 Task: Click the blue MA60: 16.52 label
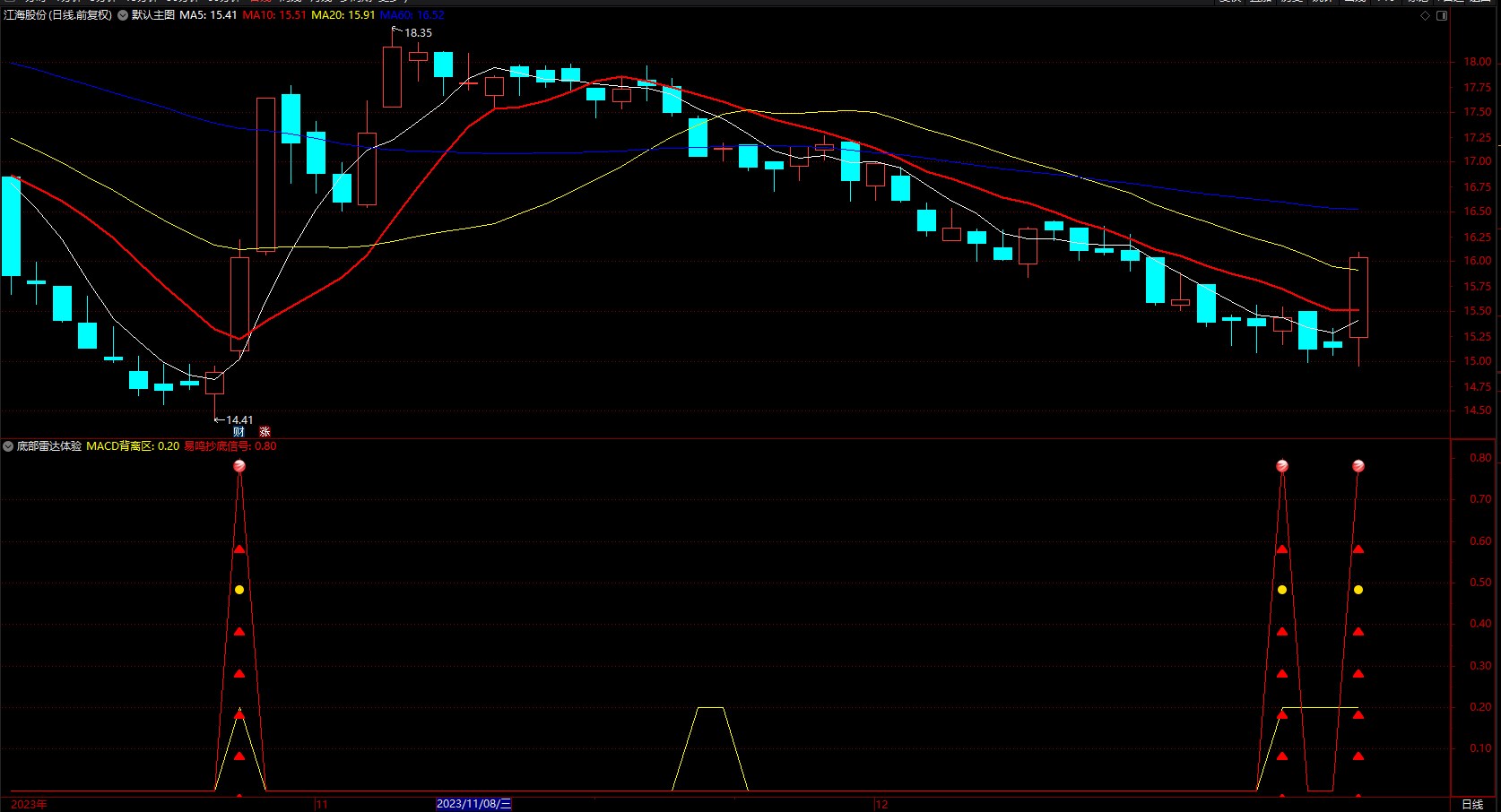point(412,15)
